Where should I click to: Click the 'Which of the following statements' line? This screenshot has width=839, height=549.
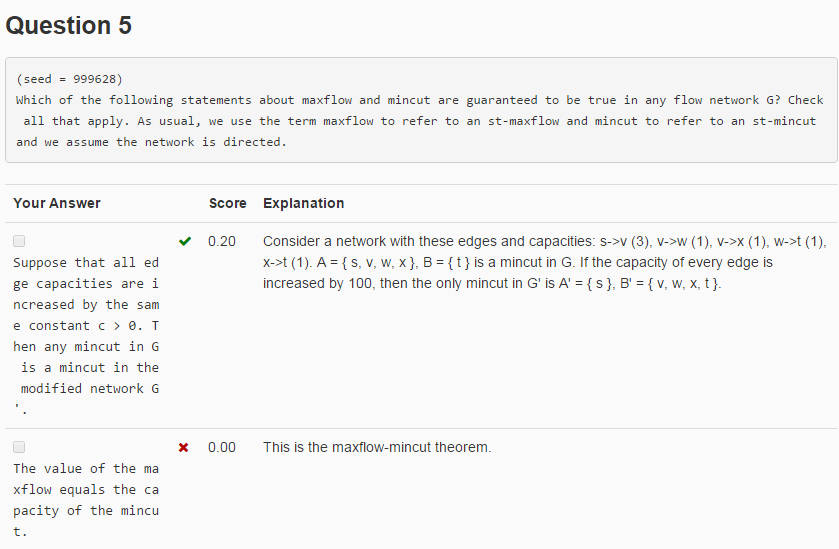pyautogui.click(x=420, y=100)
